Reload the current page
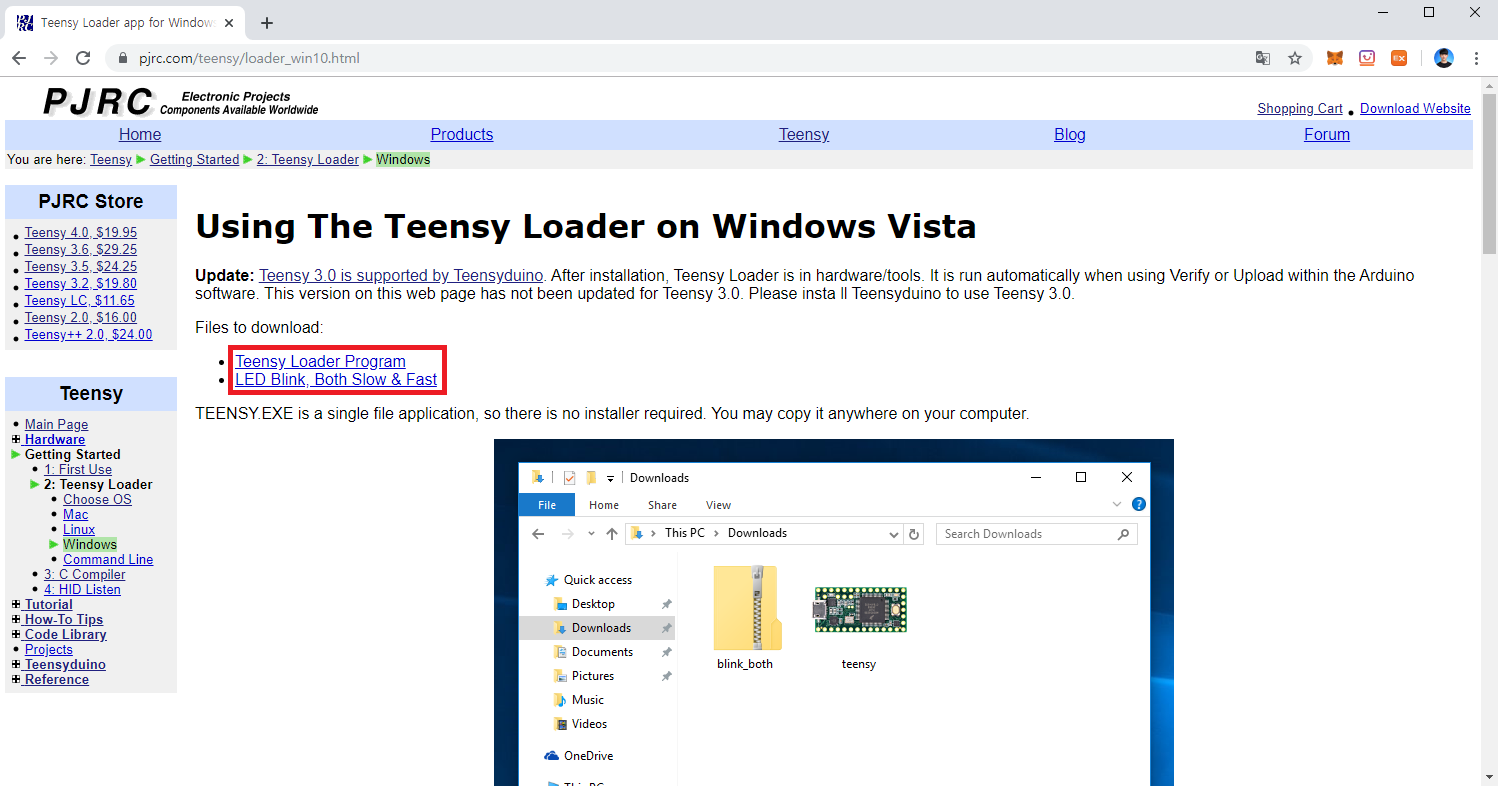 [83, 58]
